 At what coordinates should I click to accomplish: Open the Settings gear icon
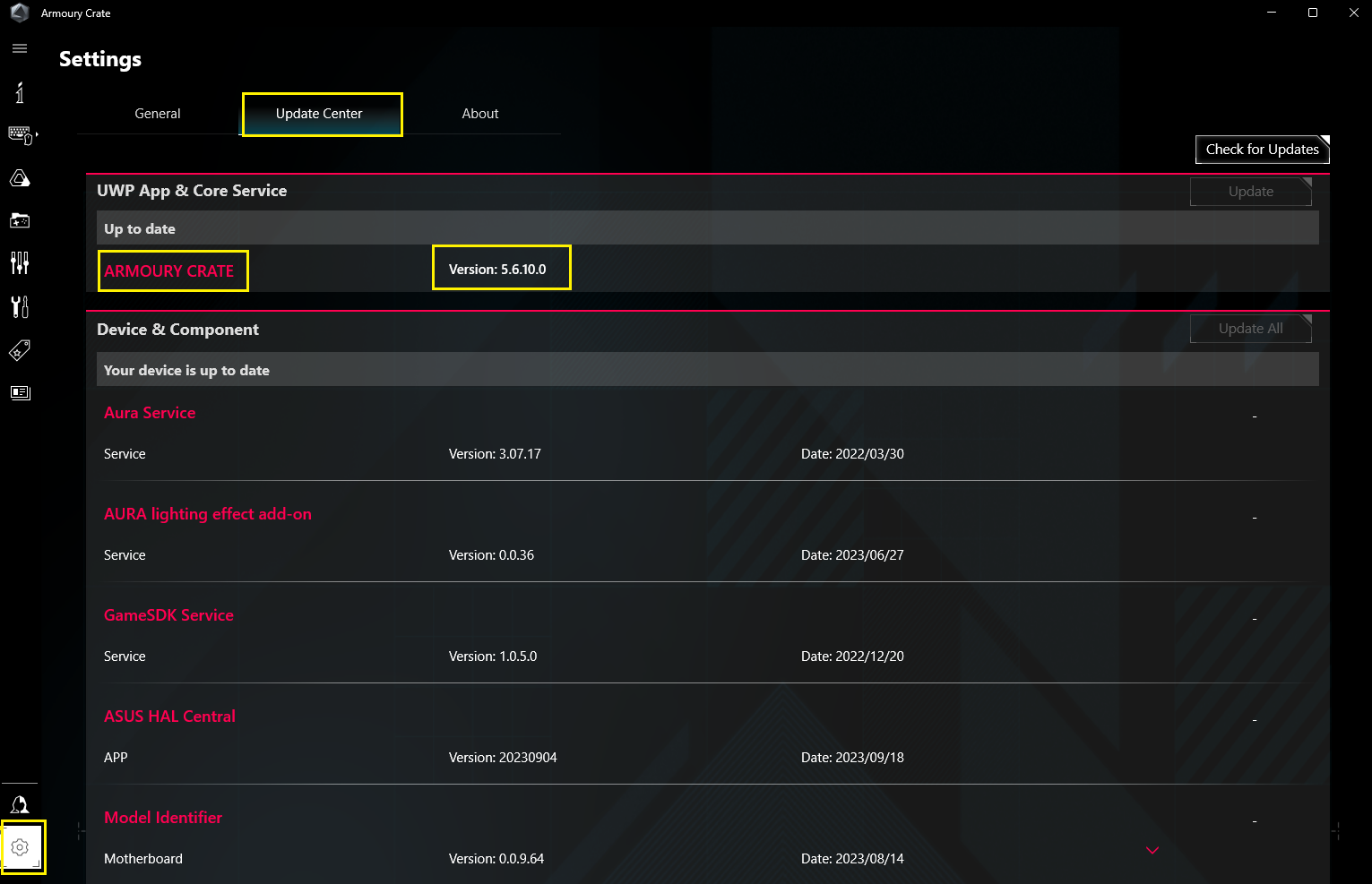[21, 847]
